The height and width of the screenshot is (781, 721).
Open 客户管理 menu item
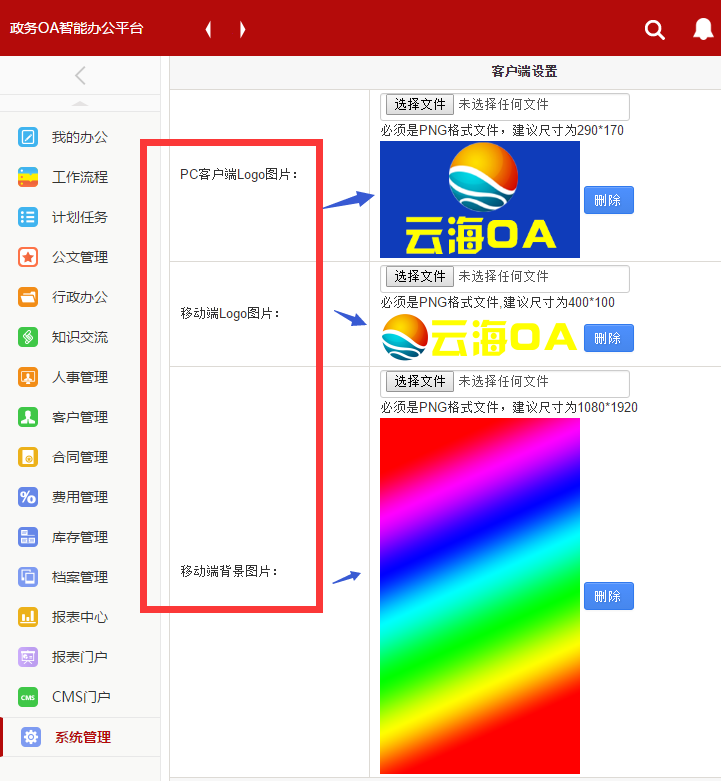tap(80, 417)
